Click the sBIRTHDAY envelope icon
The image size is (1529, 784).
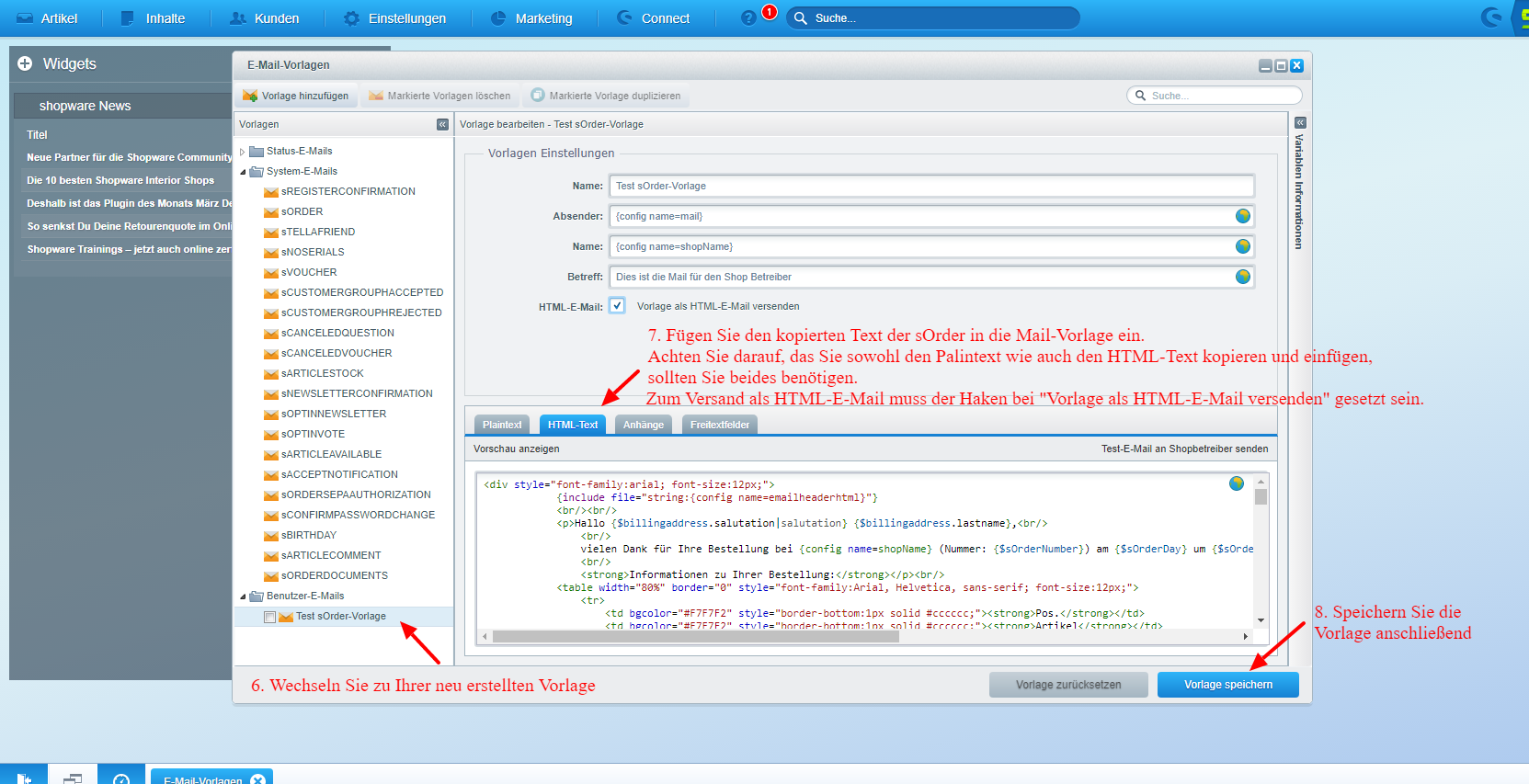point(271,536)
